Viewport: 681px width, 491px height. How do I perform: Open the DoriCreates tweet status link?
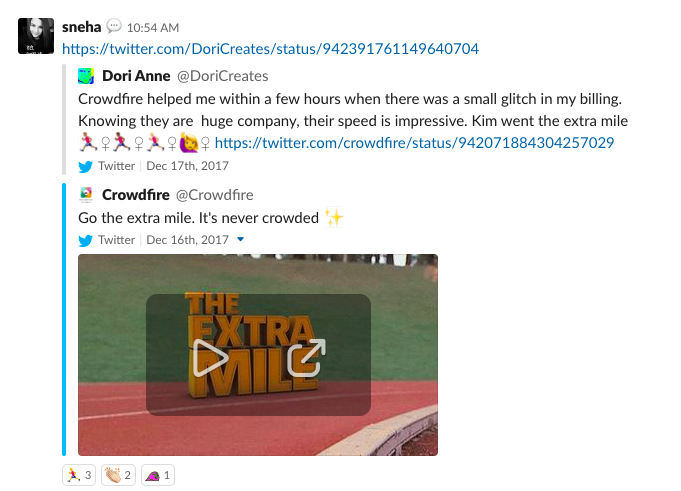pyautogui.click(x=270, y=48)
